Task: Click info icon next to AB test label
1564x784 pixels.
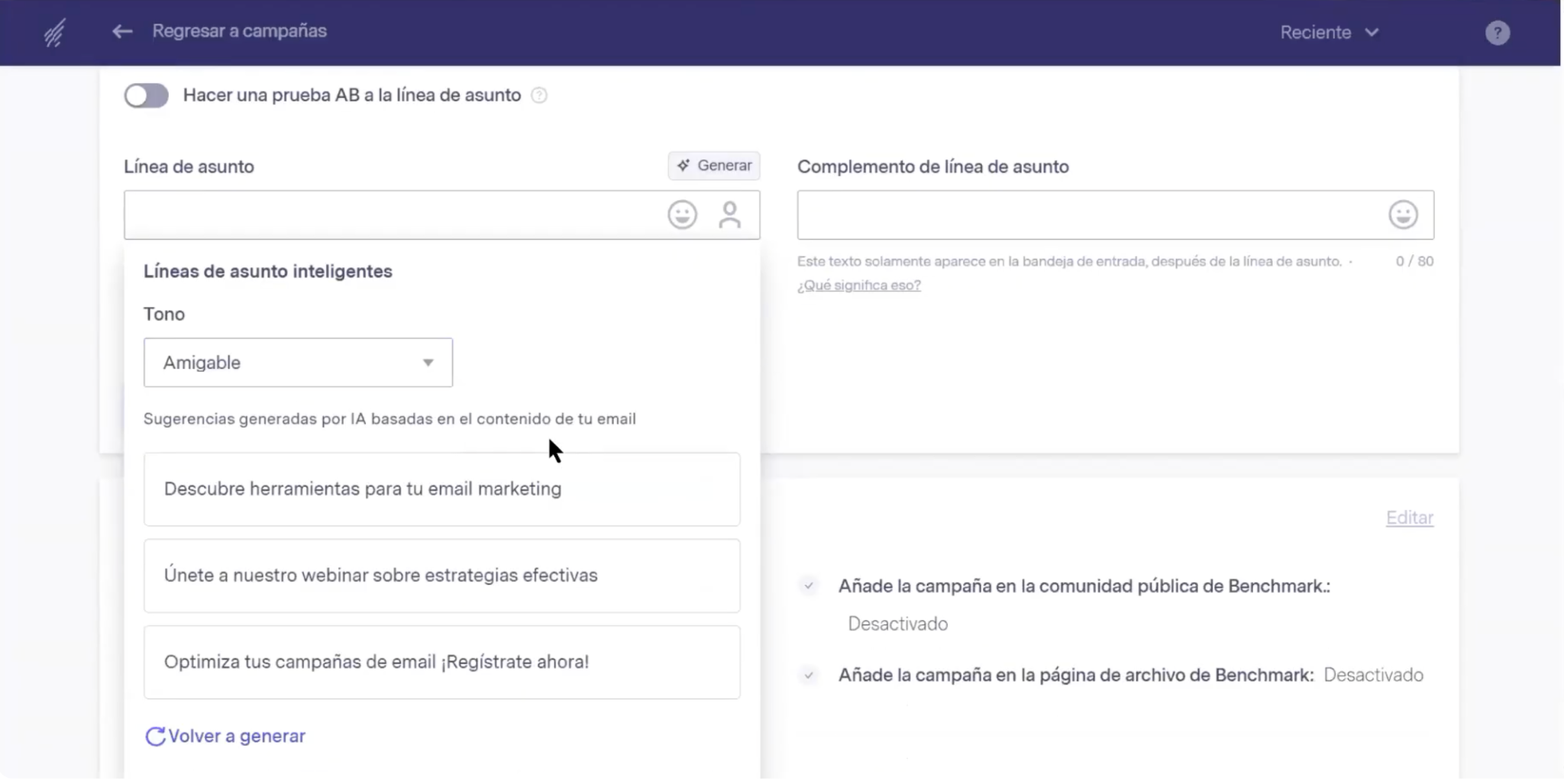Action: [x=539, y=95]
